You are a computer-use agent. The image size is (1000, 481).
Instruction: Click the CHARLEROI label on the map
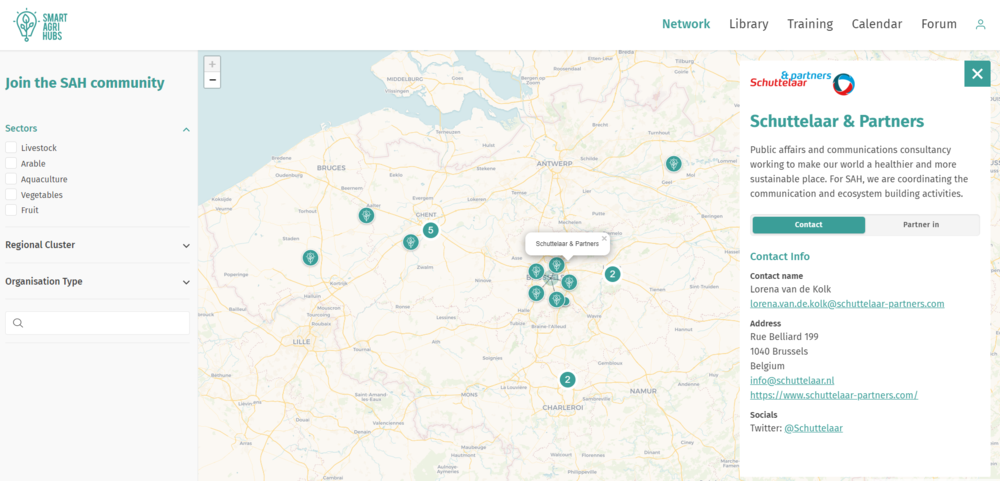562,407
